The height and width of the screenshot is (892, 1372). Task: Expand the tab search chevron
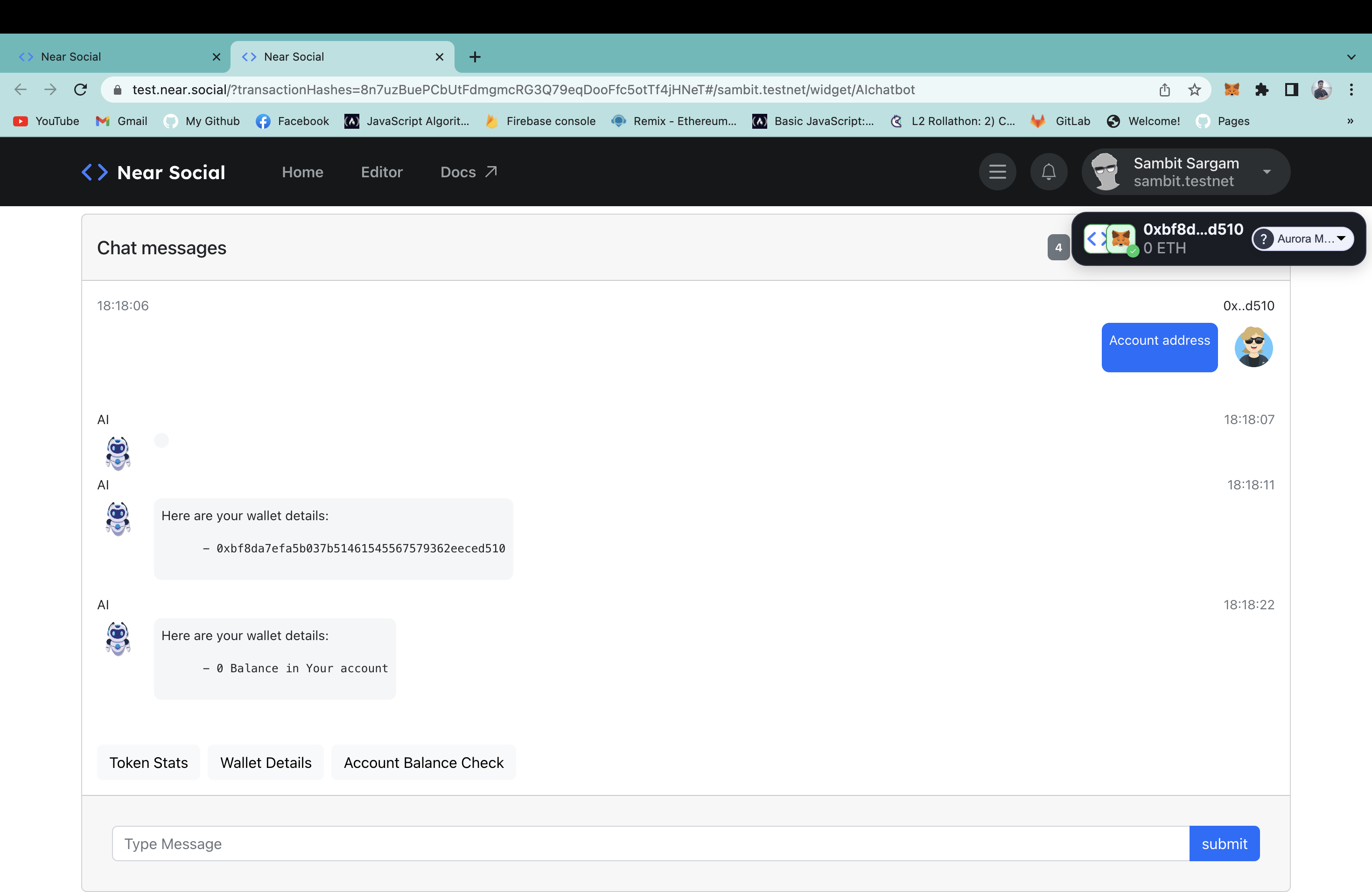pos(1351,56)
